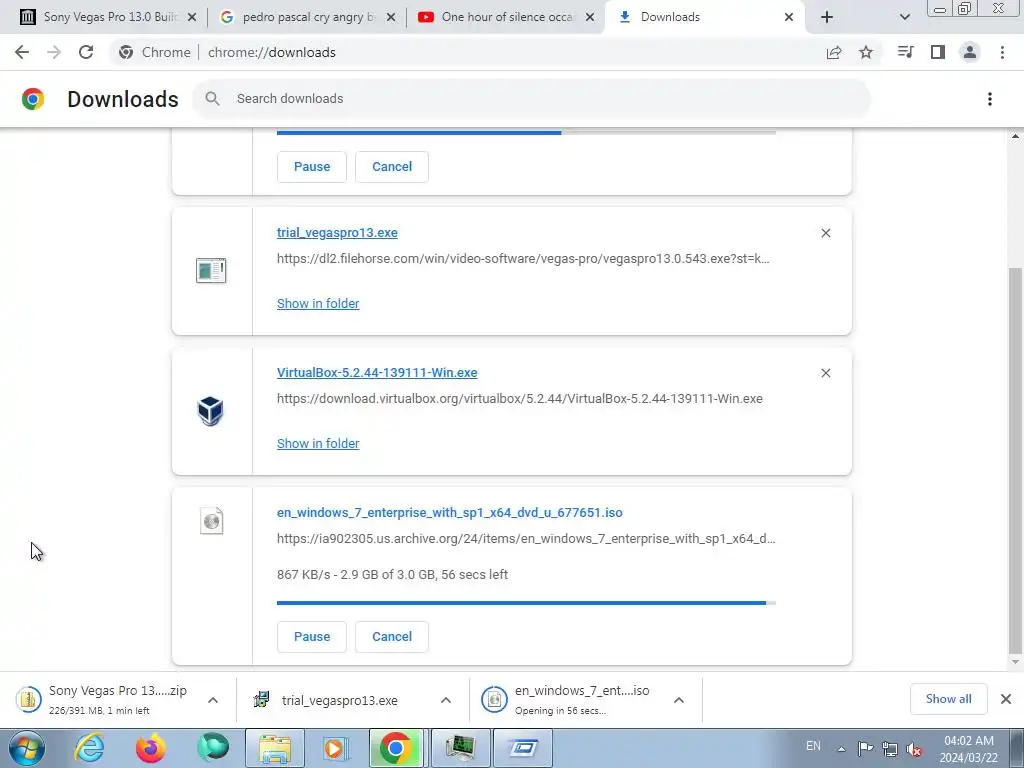This screenshot has width=1024, height=768.
Task: Close the download shelf bar
Action: coord(1006,699)
